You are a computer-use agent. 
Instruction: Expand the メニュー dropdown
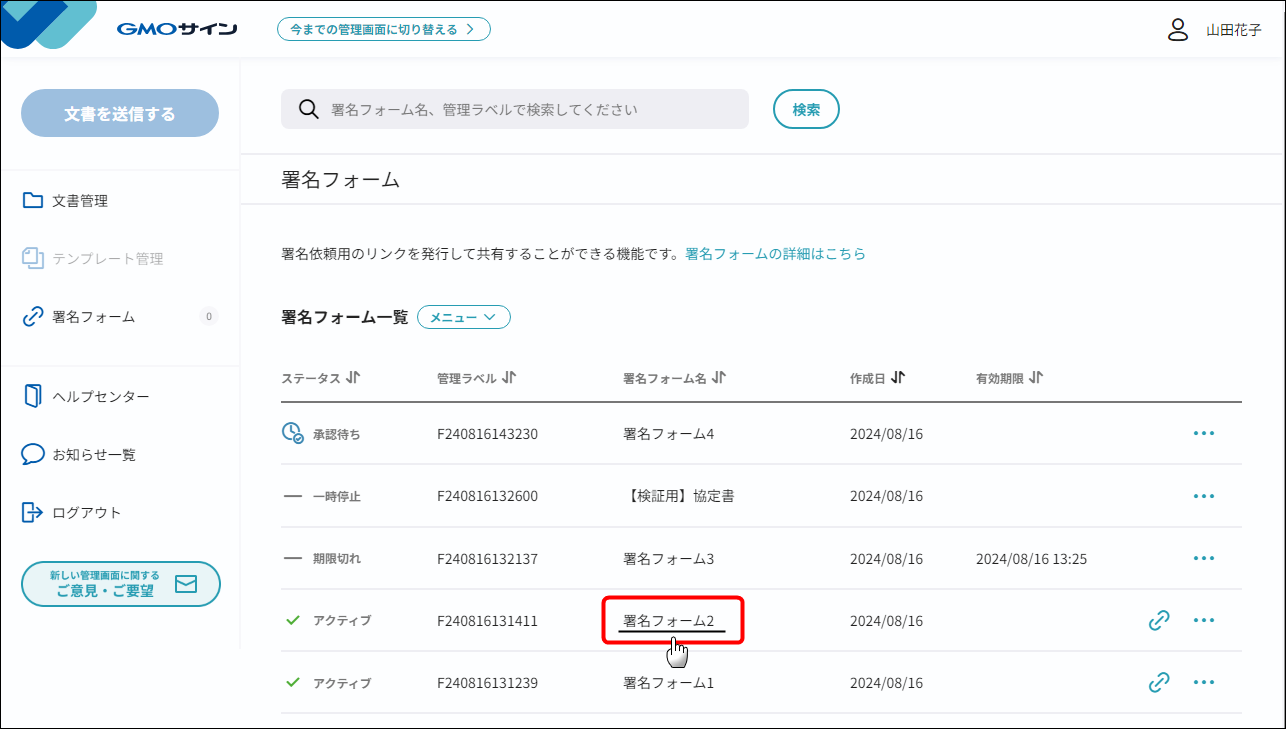(x=463, y=317)
